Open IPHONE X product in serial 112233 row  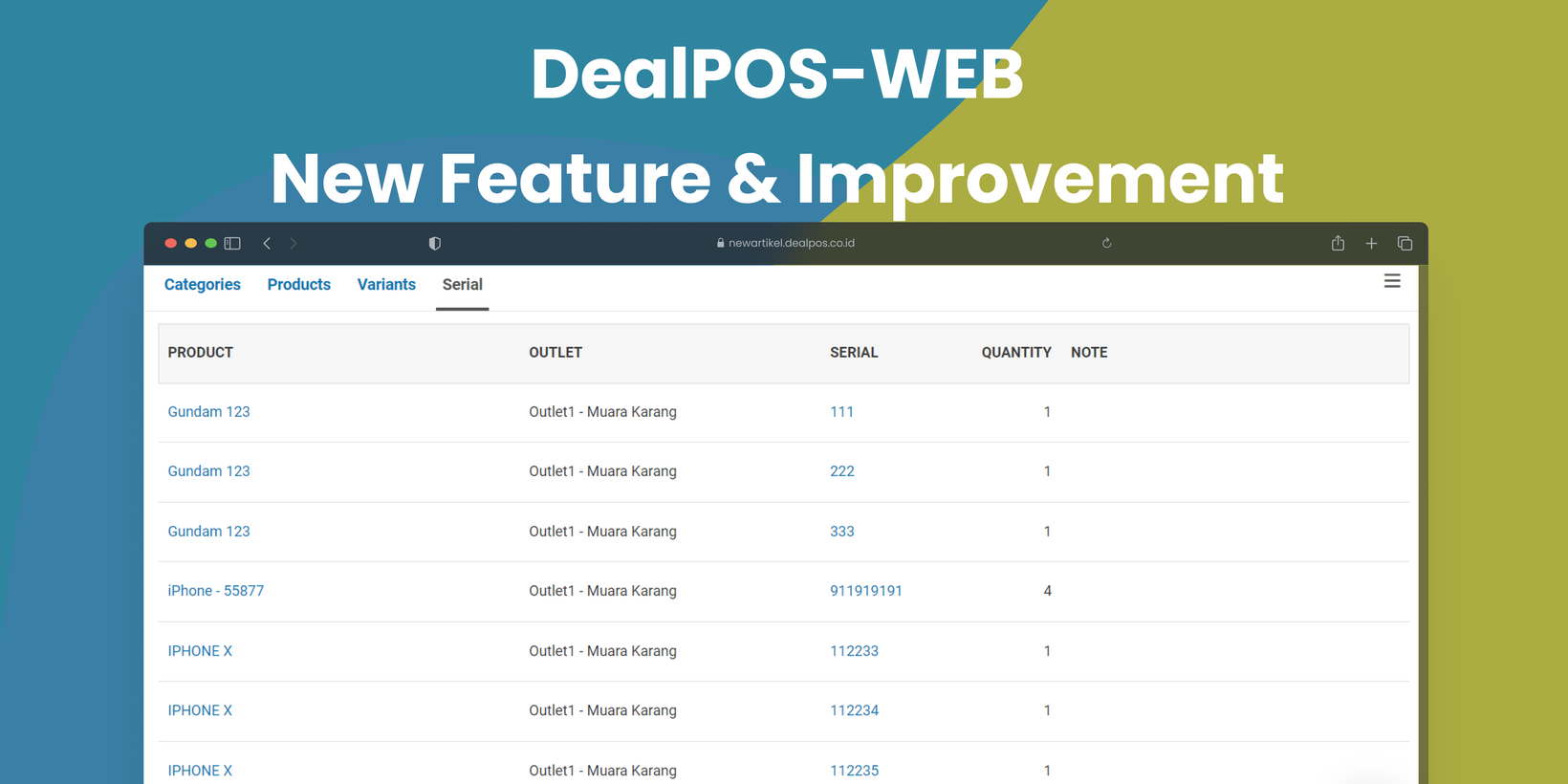coord(200,651)
